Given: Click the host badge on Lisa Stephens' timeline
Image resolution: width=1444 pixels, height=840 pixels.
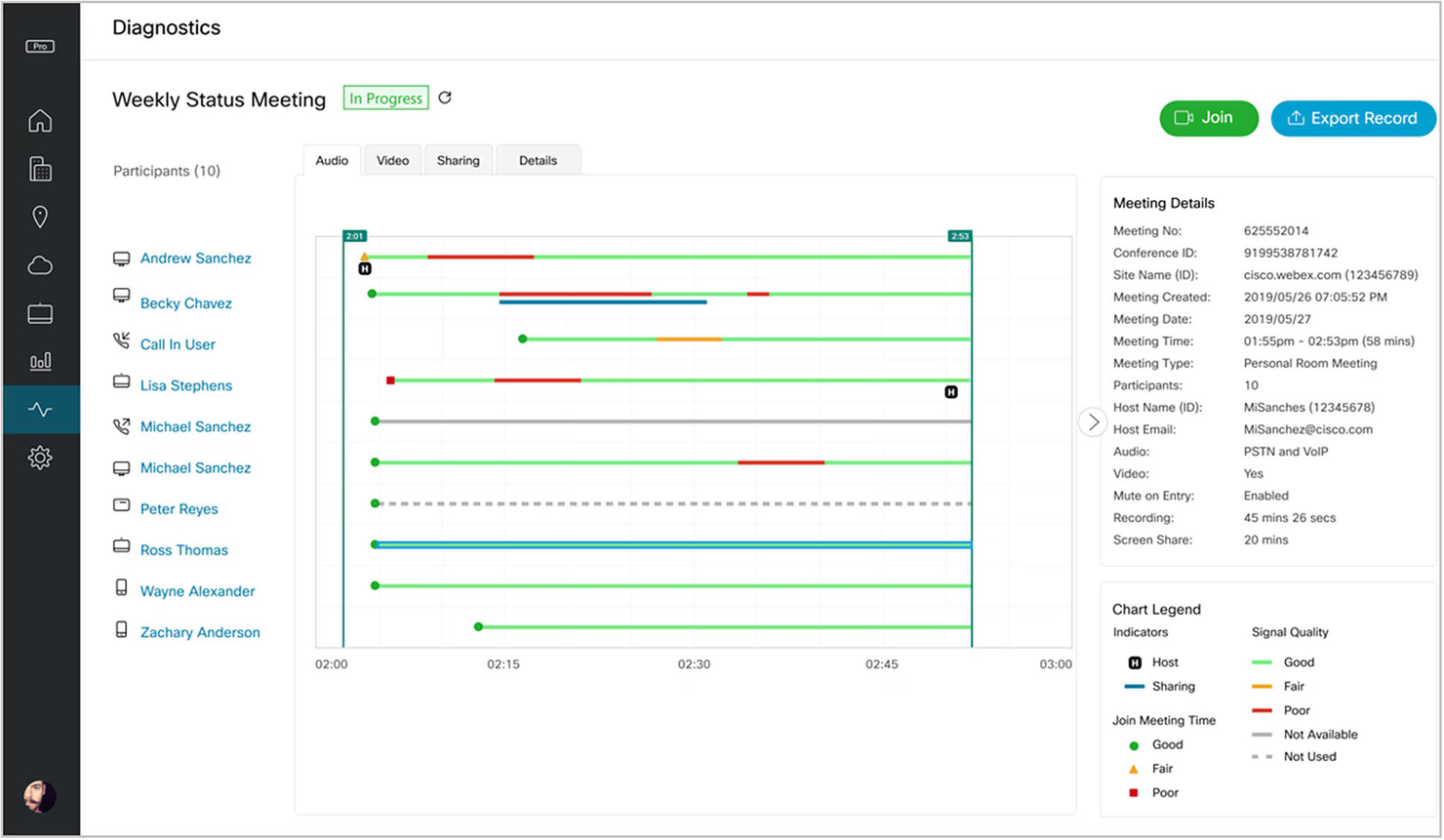Looking at the screenshot, I should click(951, 392).
